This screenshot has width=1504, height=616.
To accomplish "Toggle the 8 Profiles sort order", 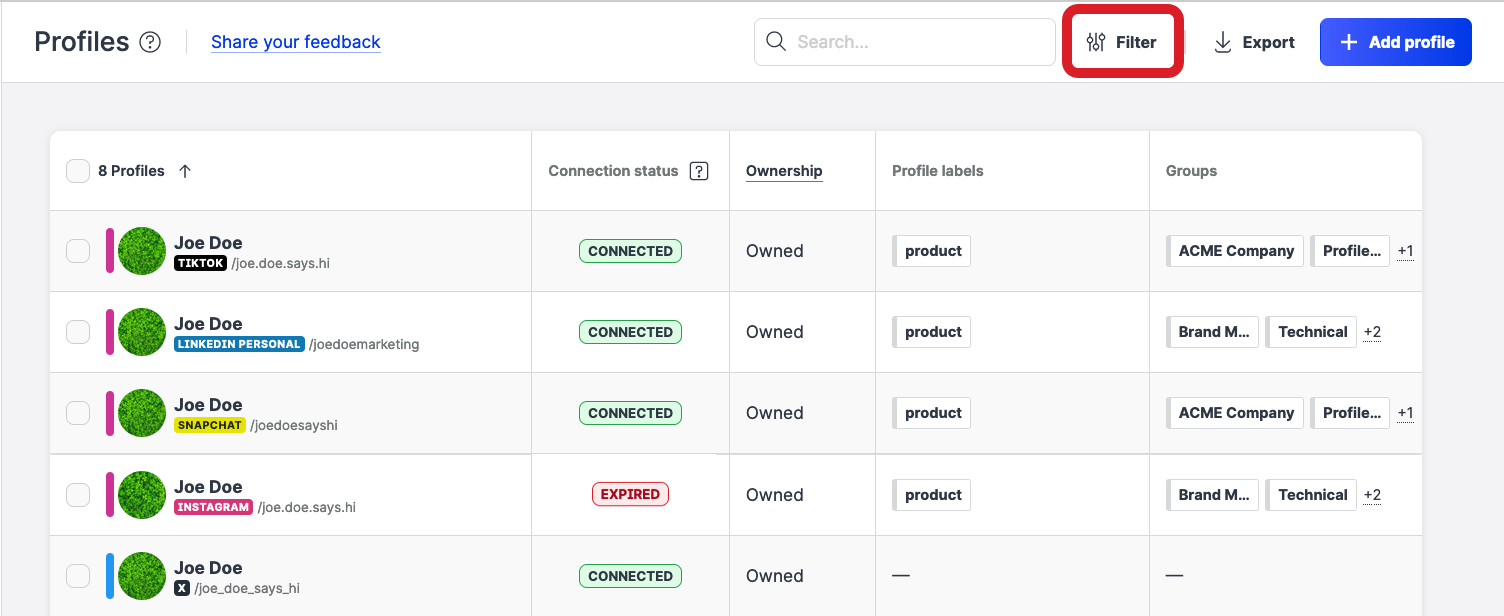I will [185, 170].
